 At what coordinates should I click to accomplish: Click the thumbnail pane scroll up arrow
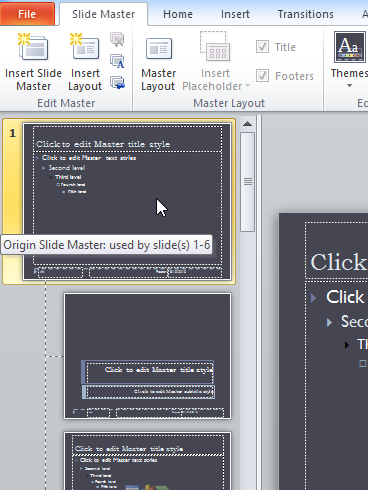tap(247, 124)
